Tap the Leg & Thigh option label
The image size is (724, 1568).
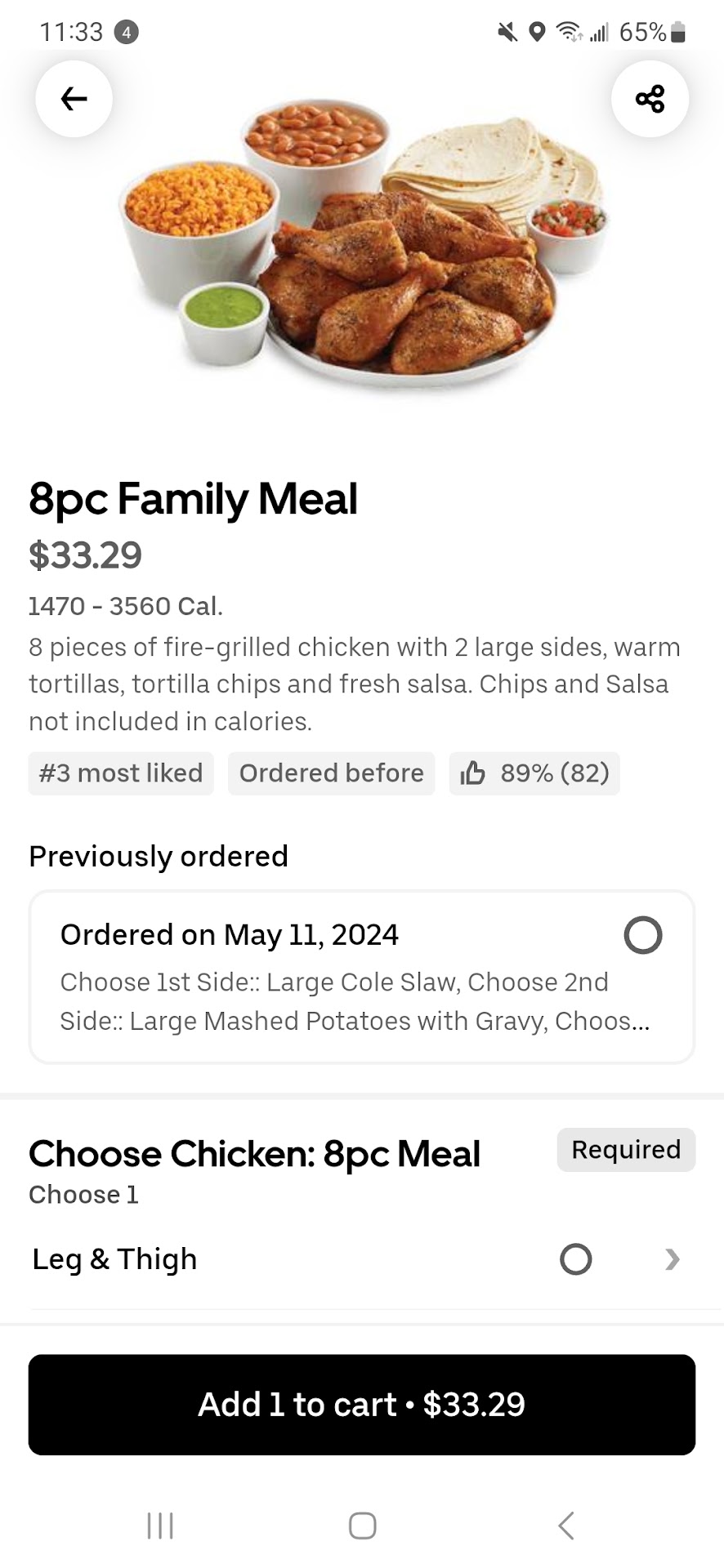114,1258
